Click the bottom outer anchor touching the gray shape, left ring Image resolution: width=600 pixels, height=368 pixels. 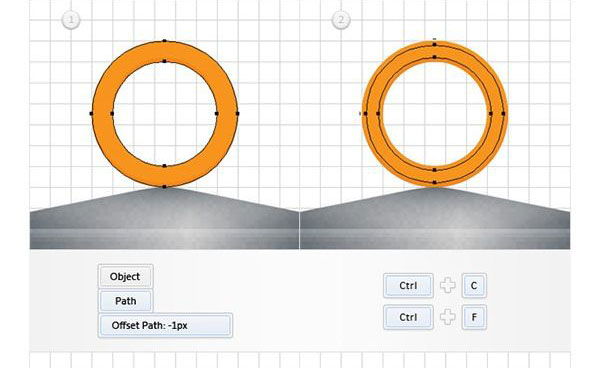click(x=165, y=187)
